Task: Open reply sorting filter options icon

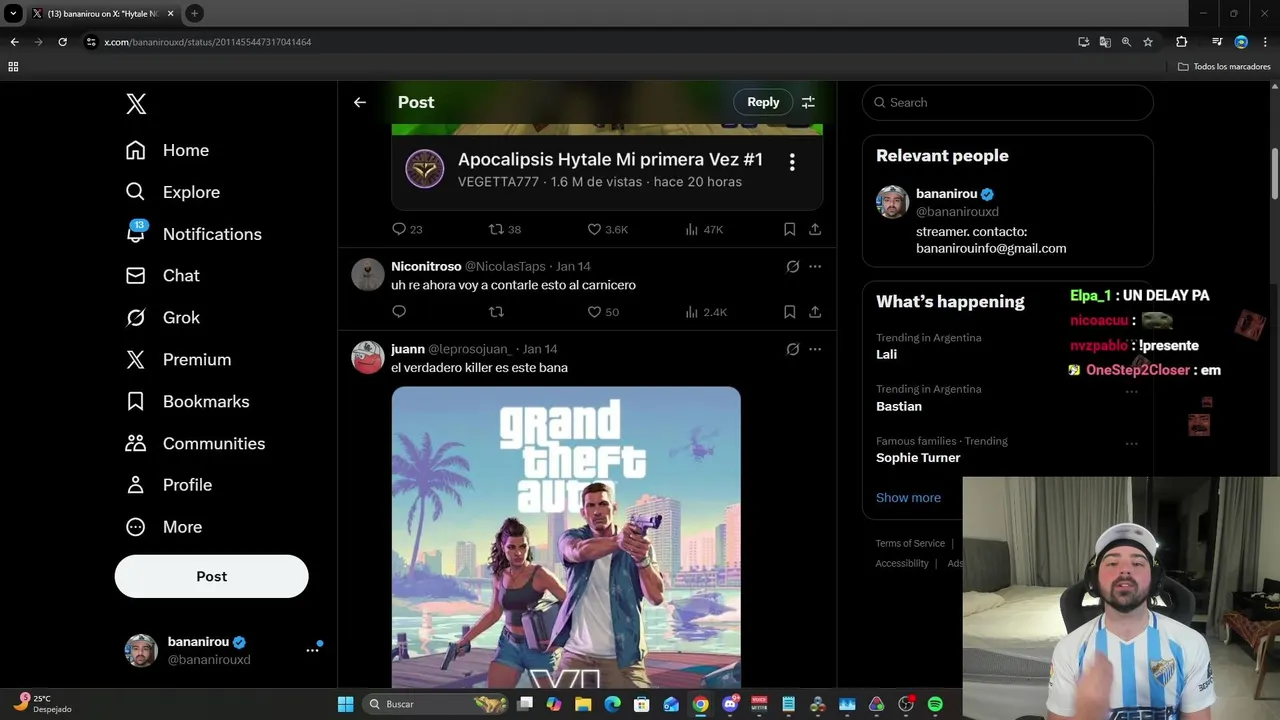Action: pyautogui.click(x=808, y=102)
